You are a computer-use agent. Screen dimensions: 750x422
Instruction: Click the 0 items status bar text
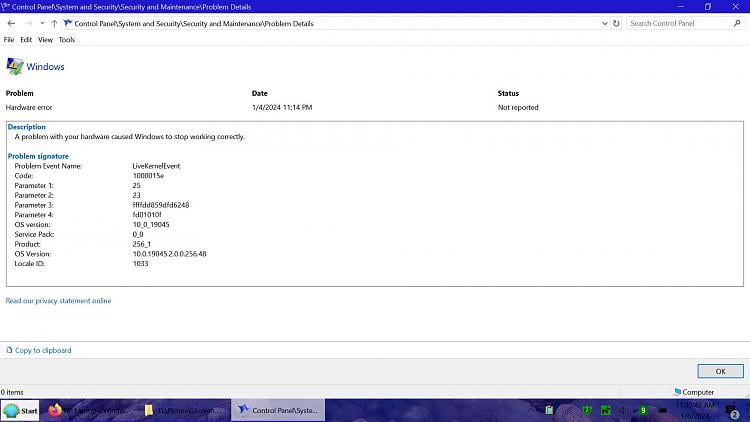12,392
